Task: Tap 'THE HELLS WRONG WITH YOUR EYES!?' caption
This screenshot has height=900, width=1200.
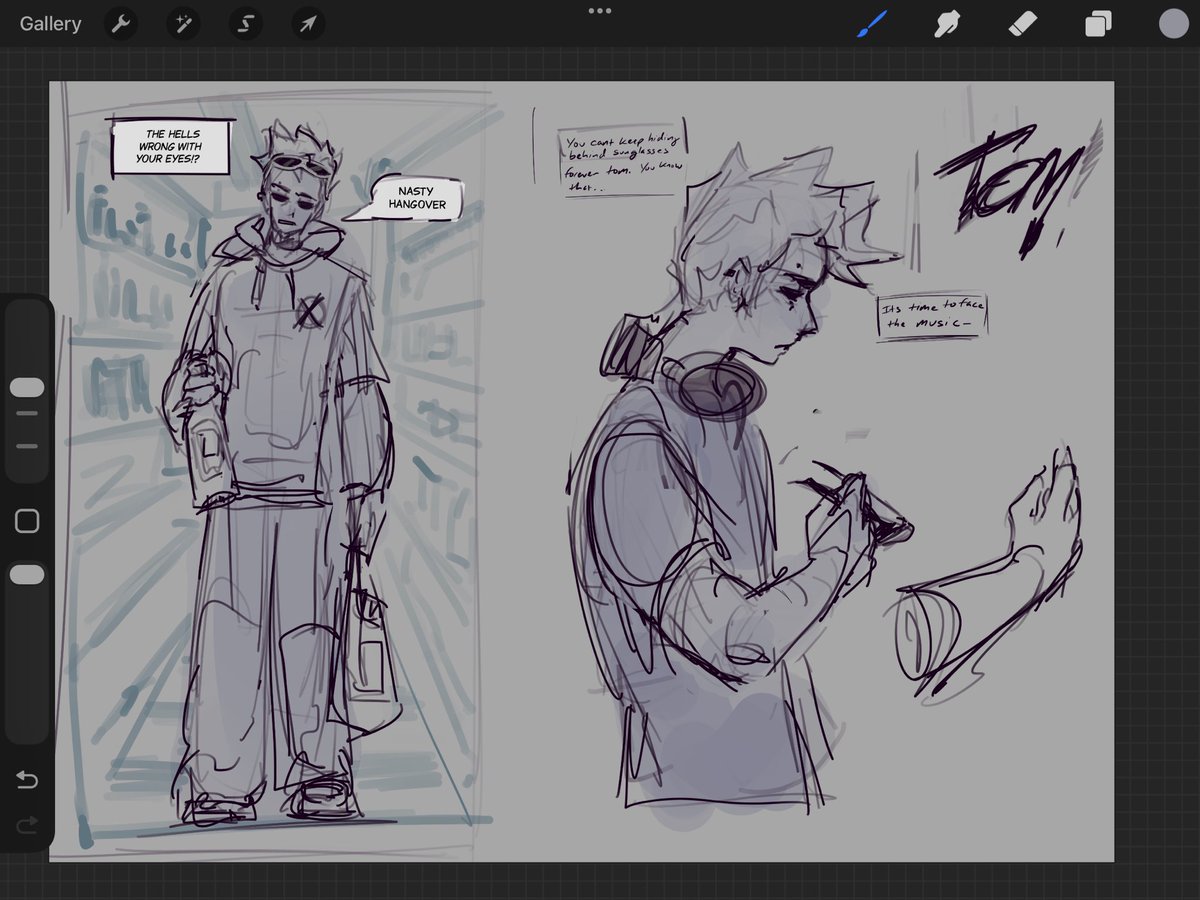Action: pyautogui.click(x=172, y=147)
